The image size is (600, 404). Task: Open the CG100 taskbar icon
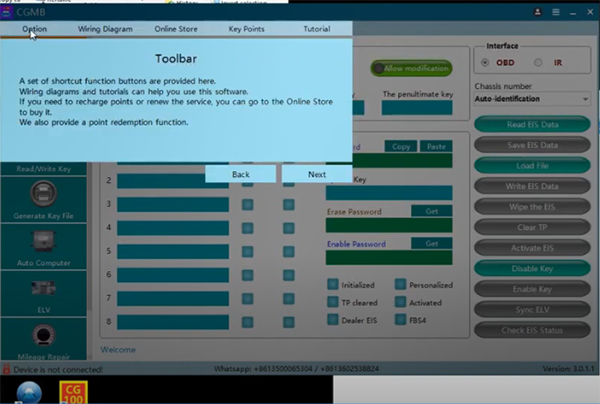point(73,390)
